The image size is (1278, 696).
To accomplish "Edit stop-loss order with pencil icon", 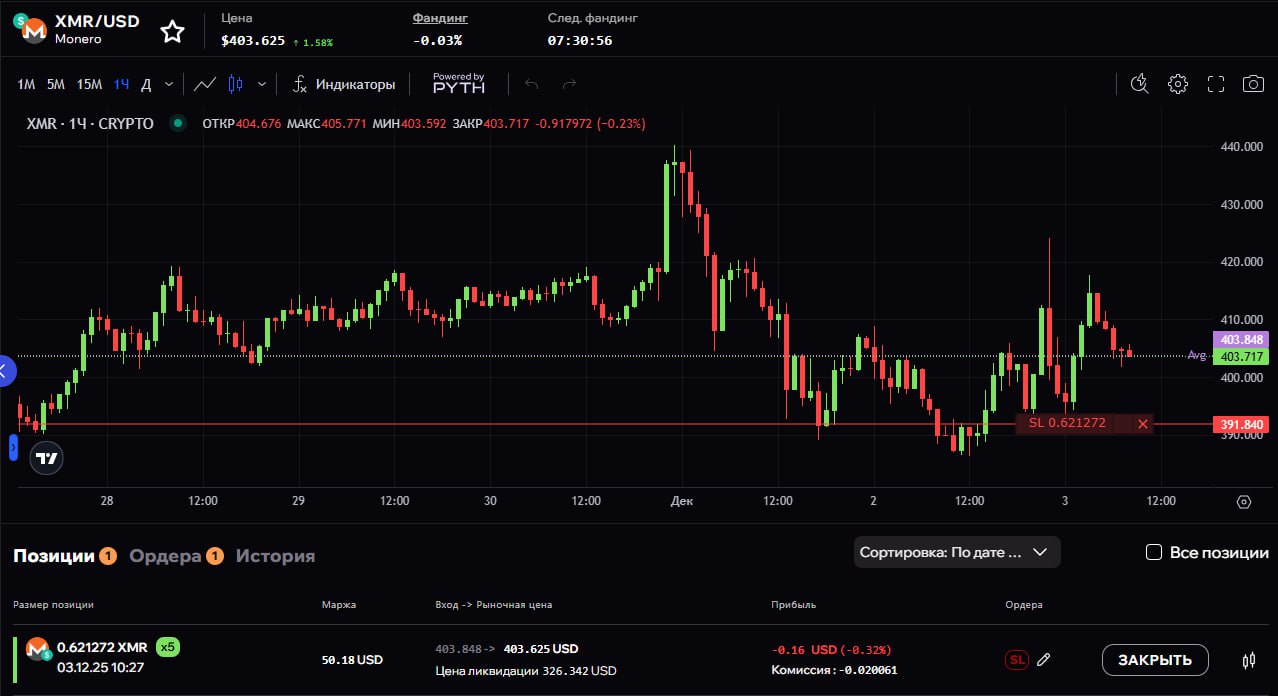I will tap(1044, 660).
